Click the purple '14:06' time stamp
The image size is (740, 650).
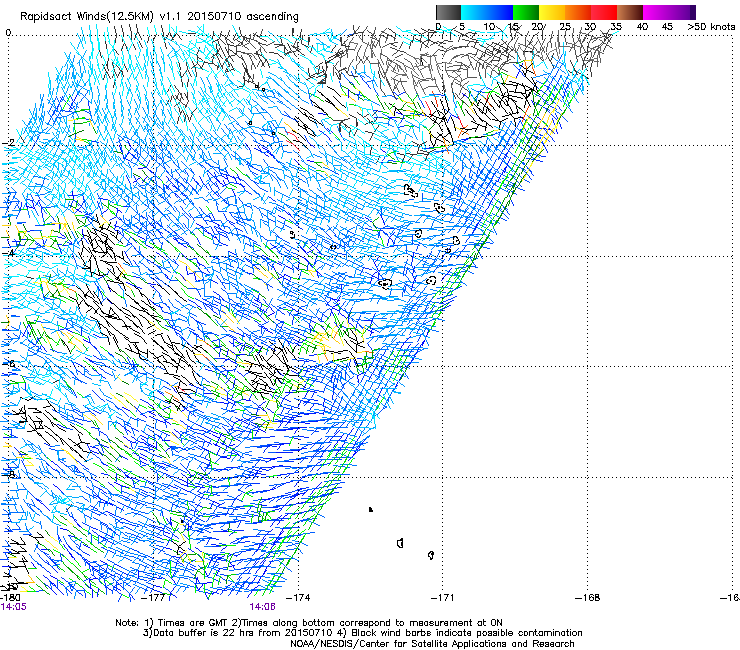(262, 607)
